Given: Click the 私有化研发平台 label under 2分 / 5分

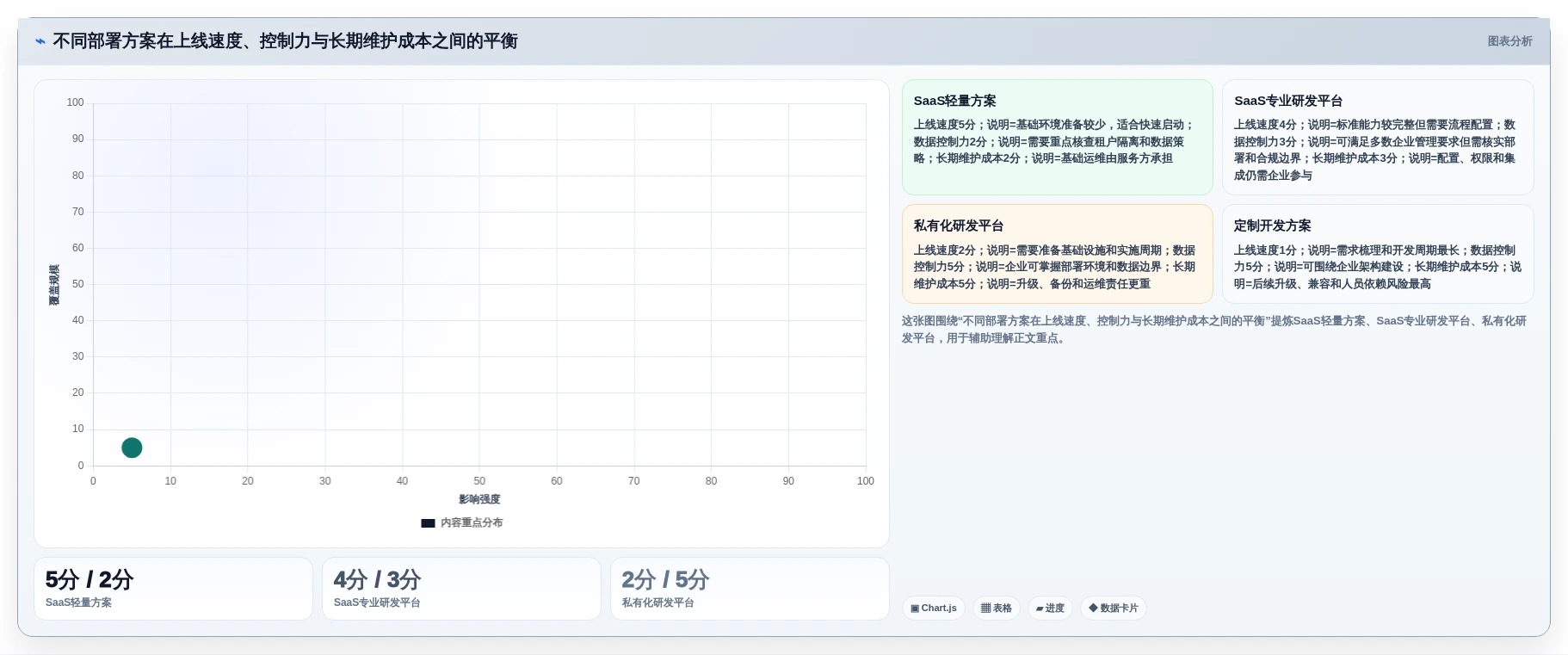Looking at the screenshot, I should pyautogui.click(x=658, y=602).
